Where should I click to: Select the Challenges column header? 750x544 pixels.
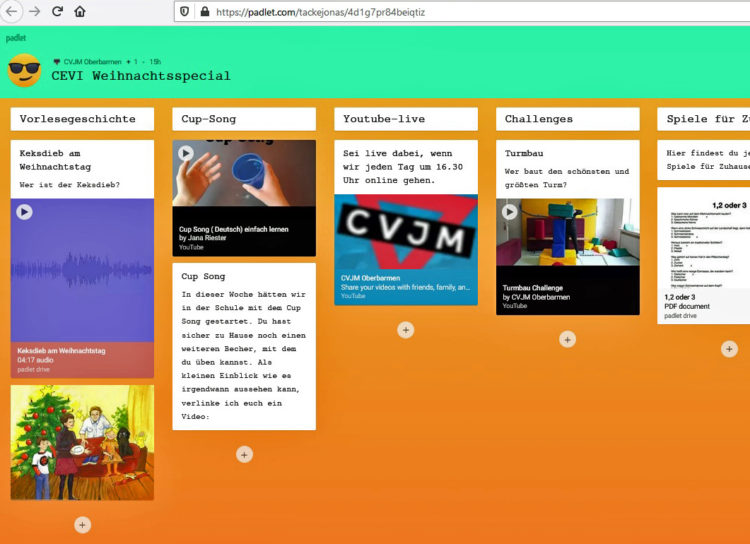[568, 119]
